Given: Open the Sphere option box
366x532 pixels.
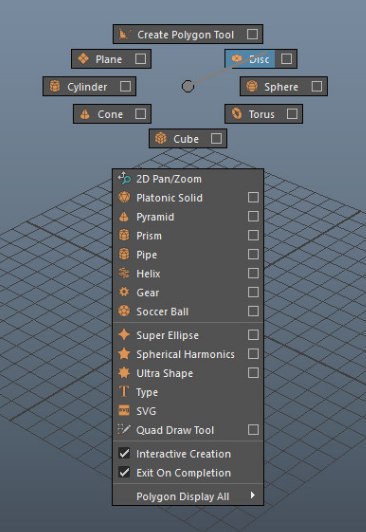Looking at the screenshot, I should [317, 86].
